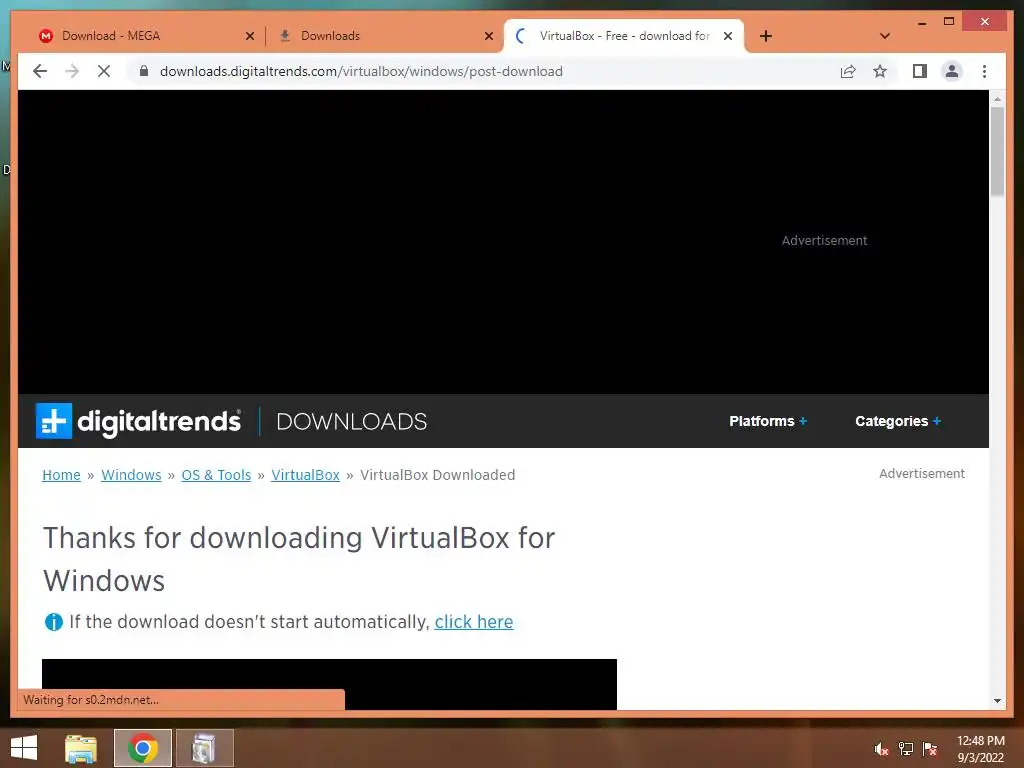Click the address bar URL
This screenshot has height=768, width=1024.
coord(361,71)
